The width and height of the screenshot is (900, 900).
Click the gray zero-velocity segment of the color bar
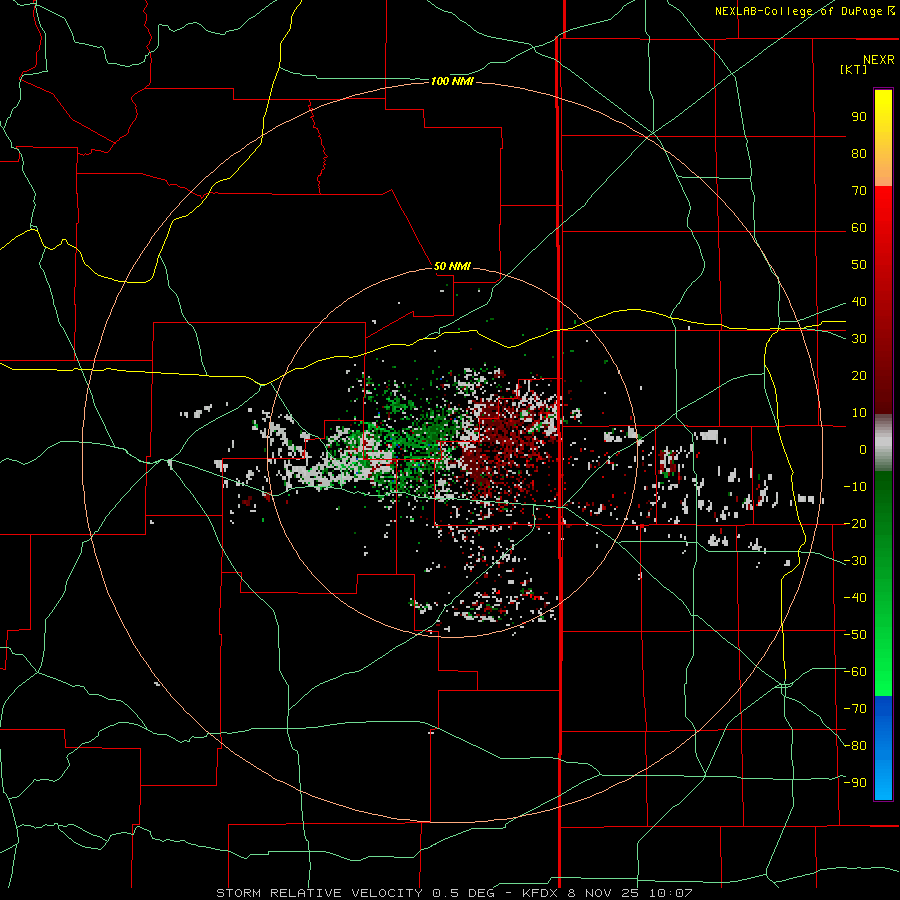click(883, 443)
